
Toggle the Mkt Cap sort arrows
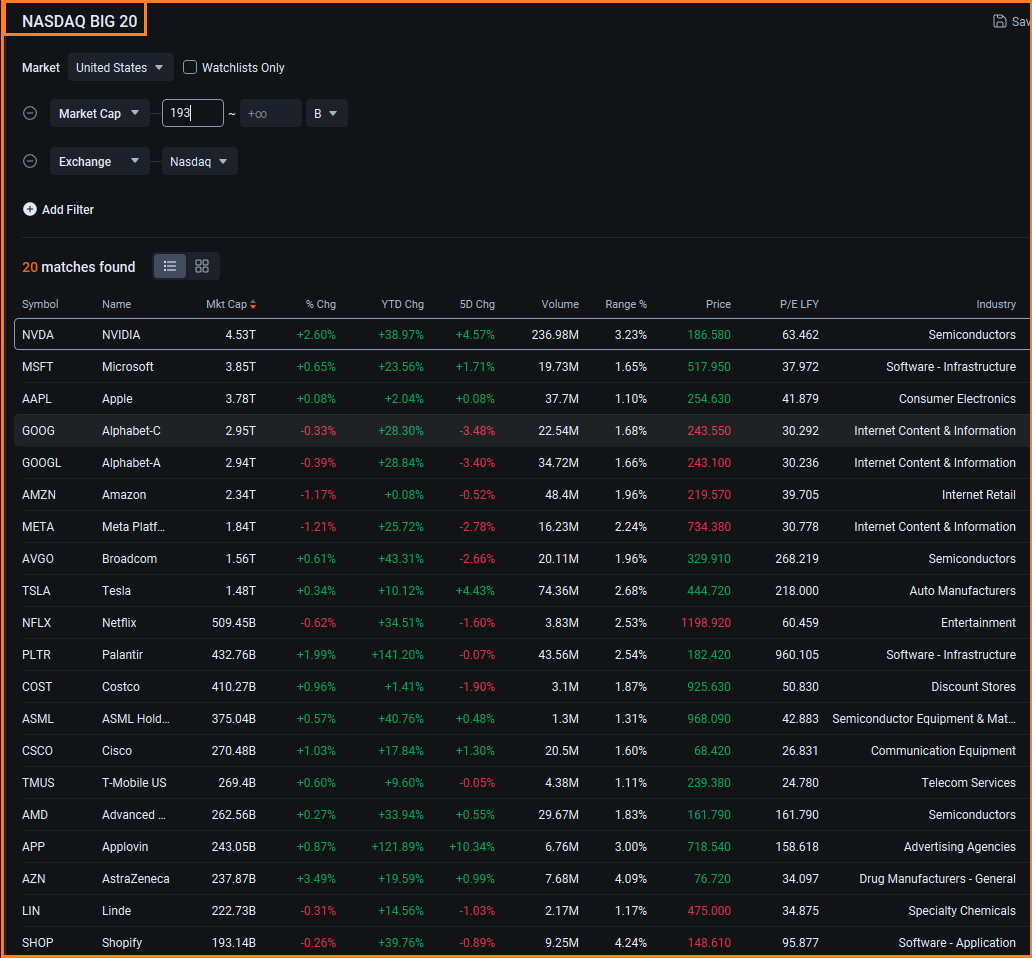click(x=253, y=305)
